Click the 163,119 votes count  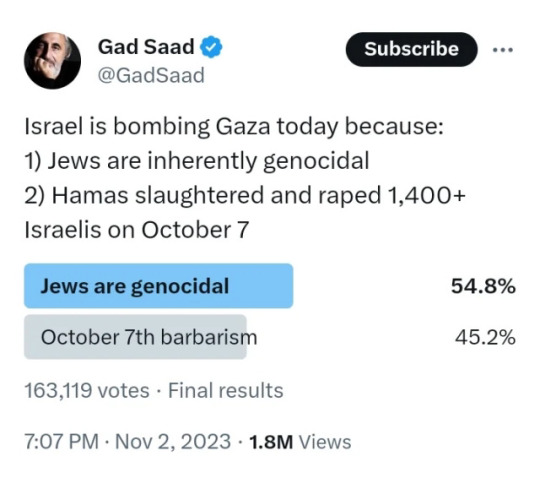coord(87,391)
